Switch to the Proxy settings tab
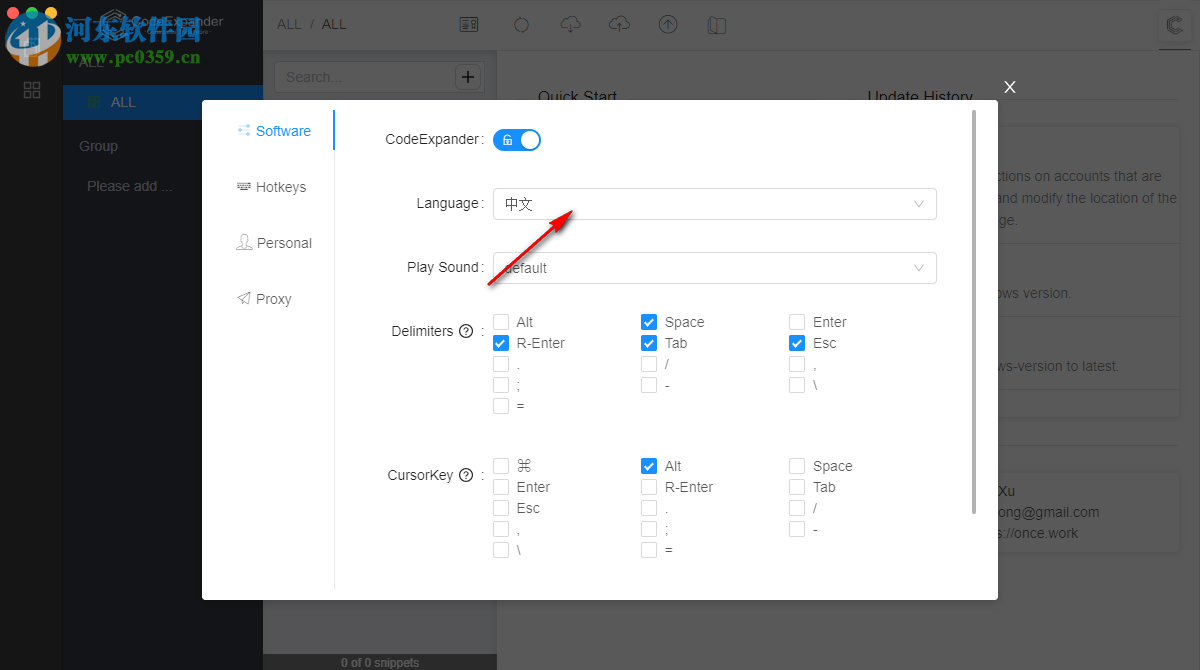 [265, 299]
